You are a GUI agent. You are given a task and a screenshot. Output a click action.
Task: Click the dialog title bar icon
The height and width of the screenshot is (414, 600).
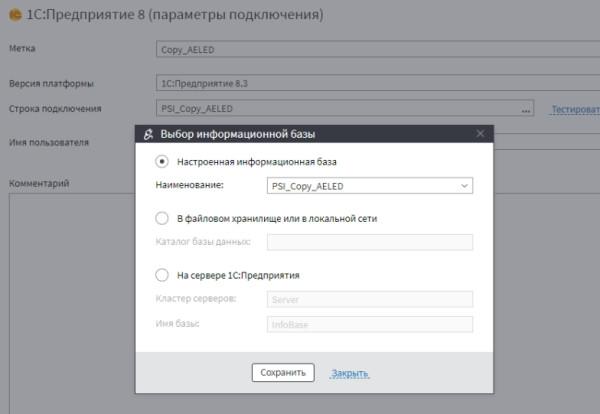[x=148, y=134]
